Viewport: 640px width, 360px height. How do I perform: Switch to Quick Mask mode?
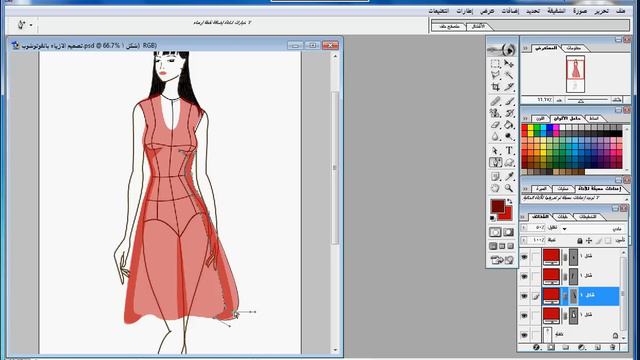click(x=509, y=232)
